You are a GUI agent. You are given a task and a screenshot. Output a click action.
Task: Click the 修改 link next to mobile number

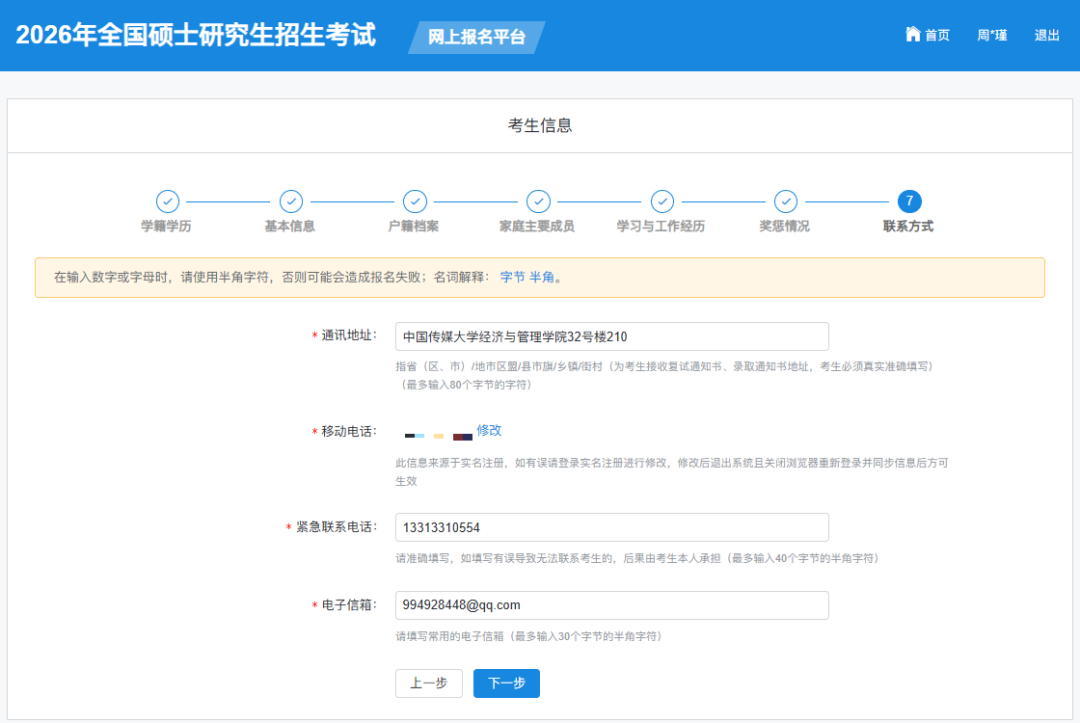489,431
